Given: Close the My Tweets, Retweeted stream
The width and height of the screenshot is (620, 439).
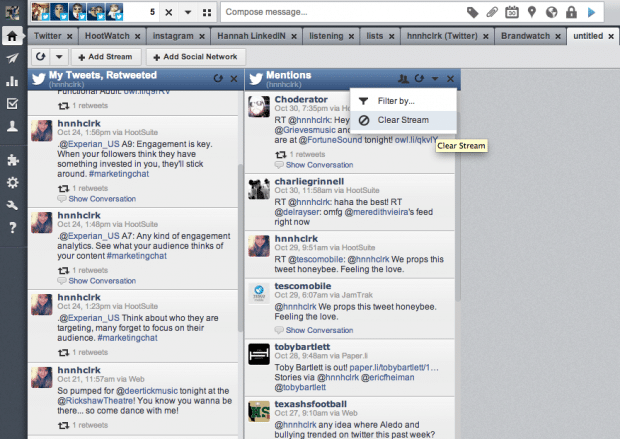Looking at the screenshot, I should [x=234, y=79].
